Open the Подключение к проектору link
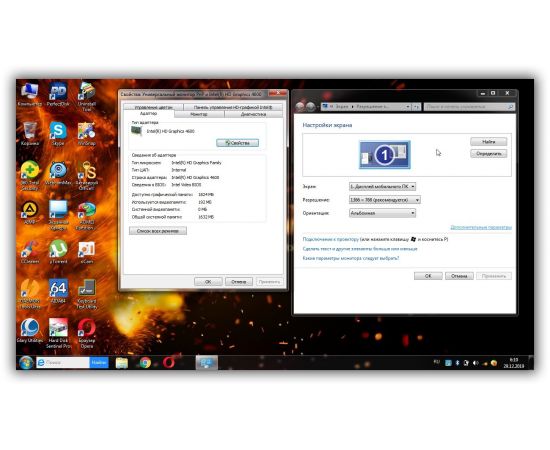Screen dimensions: 550x450 330,239
